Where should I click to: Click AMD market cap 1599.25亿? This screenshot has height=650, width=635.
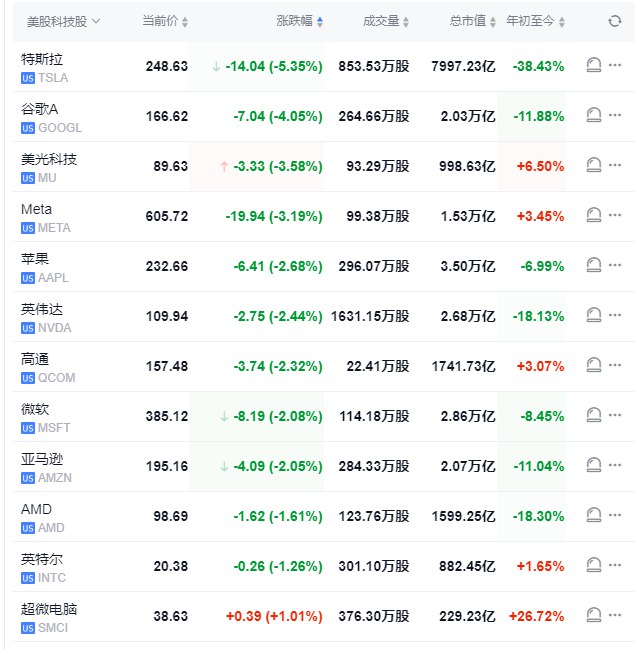coord(463,516)
